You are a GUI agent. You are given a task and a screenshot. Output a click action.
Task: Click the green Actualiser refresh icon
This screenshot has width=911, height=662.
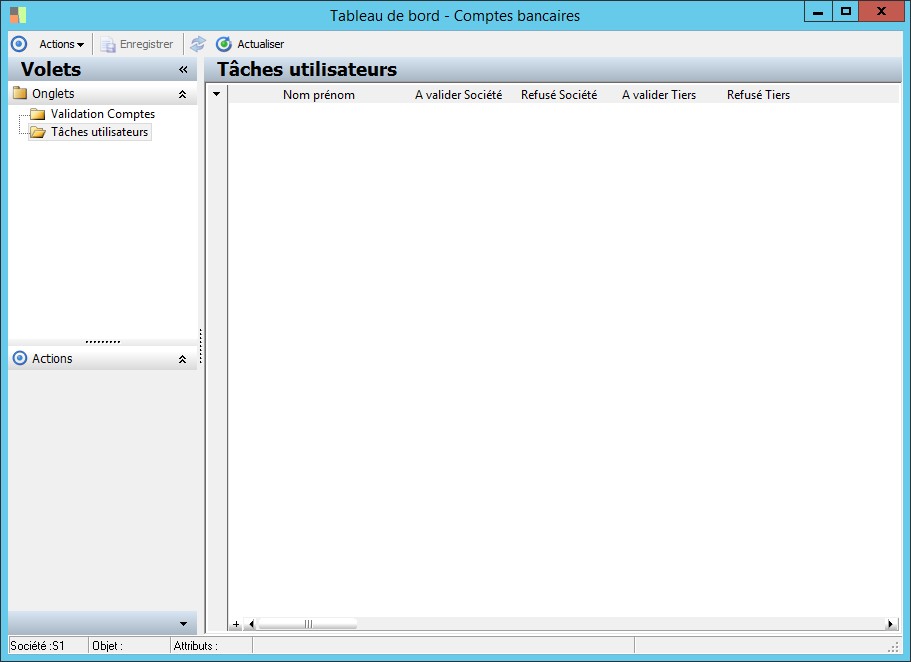pos(224,44)
